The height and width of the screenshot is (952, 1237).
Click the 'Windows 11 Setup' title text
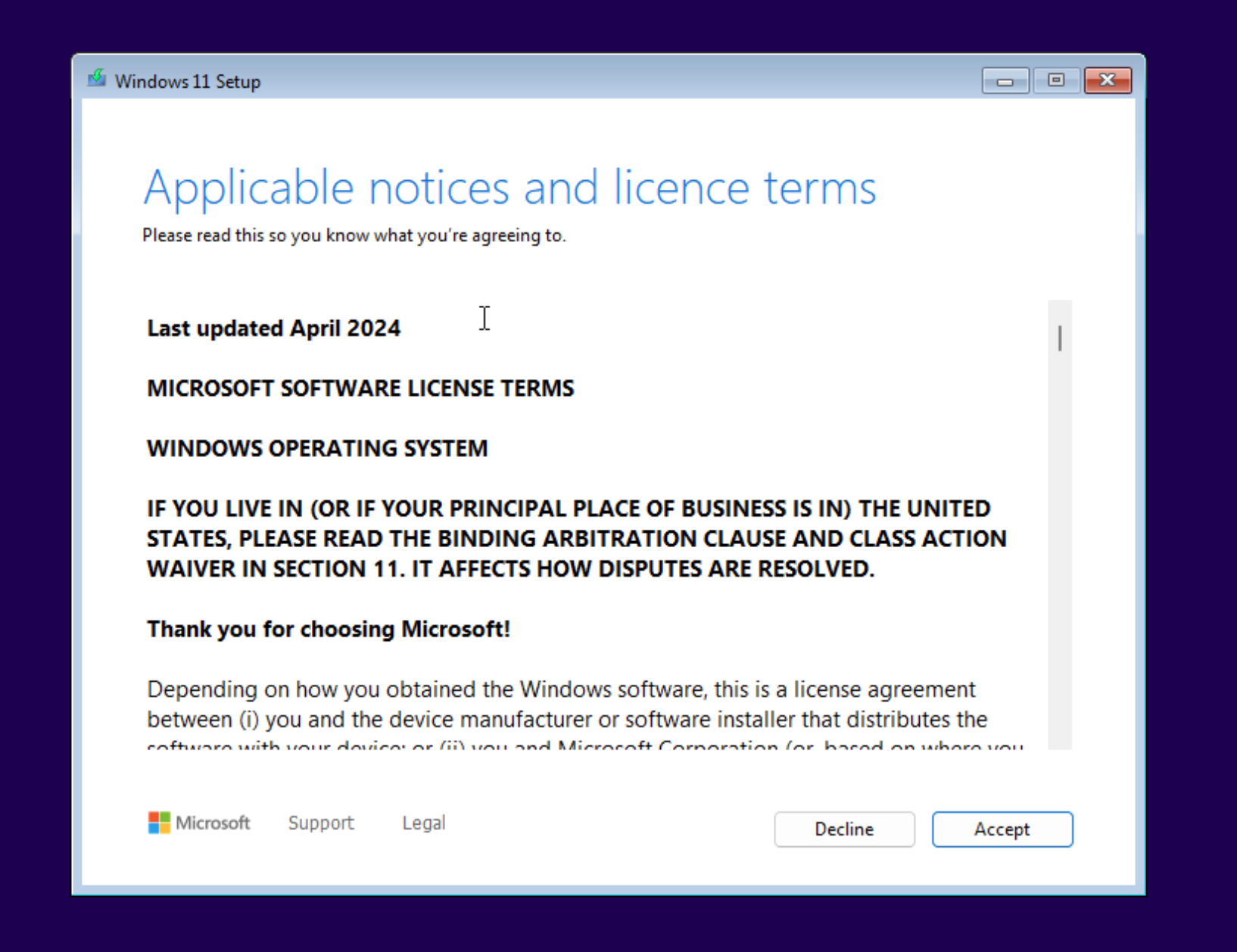188,81
